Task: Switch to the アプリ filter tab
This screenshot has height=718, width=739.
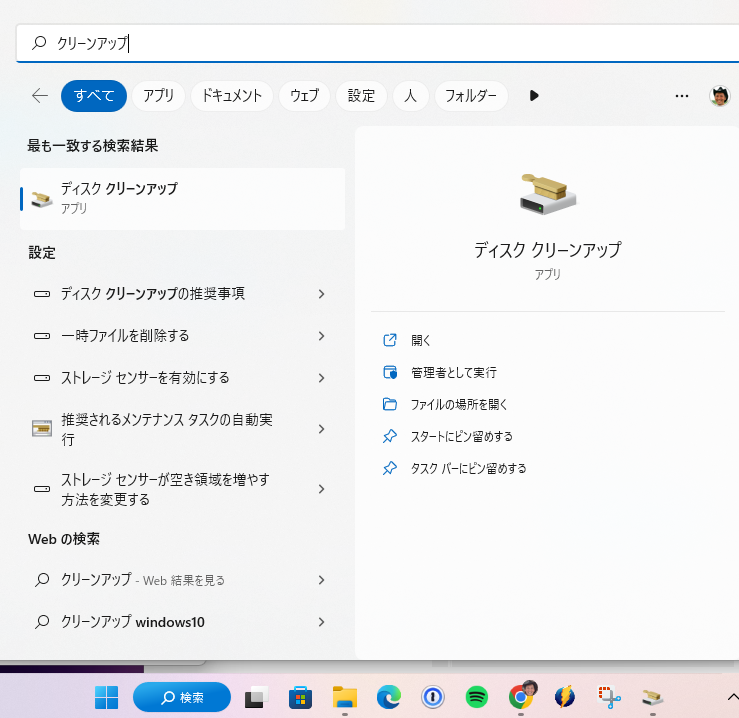Action: [x=158, y=96]
